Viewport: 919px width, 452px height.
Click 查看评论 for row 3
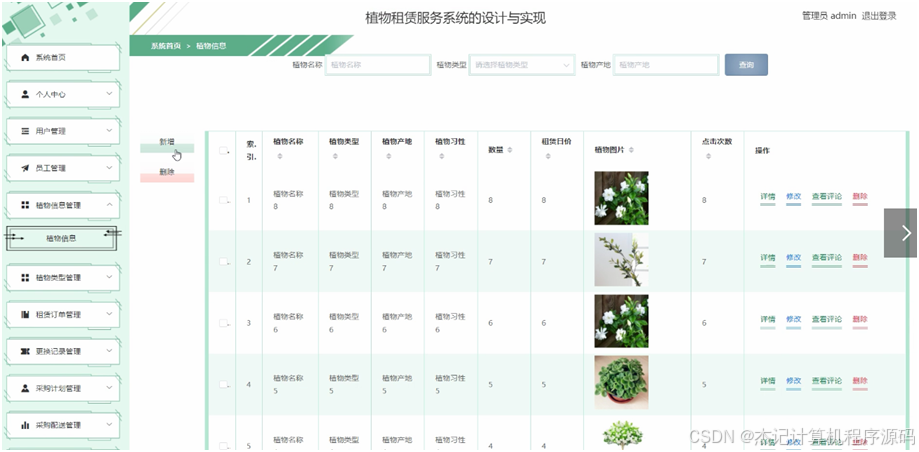[x=826, y=319]
